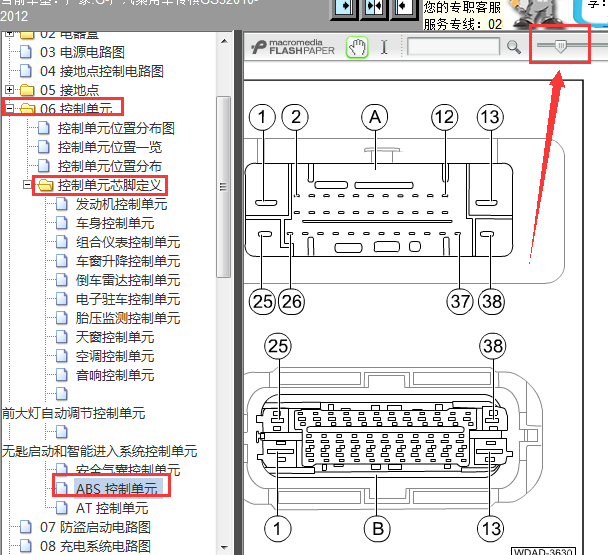Open 控制单元位置分布图 page
This screenshot has width=608, height=555.
point(116,128)
